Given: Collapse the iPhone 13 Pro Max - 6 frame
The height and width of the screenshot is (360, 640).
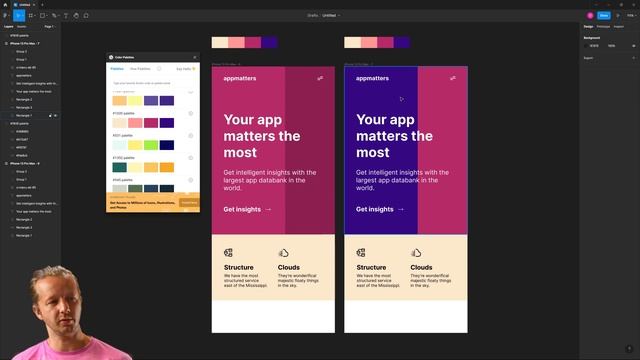Looking at the screenshot, I should [x=6, y=163].
